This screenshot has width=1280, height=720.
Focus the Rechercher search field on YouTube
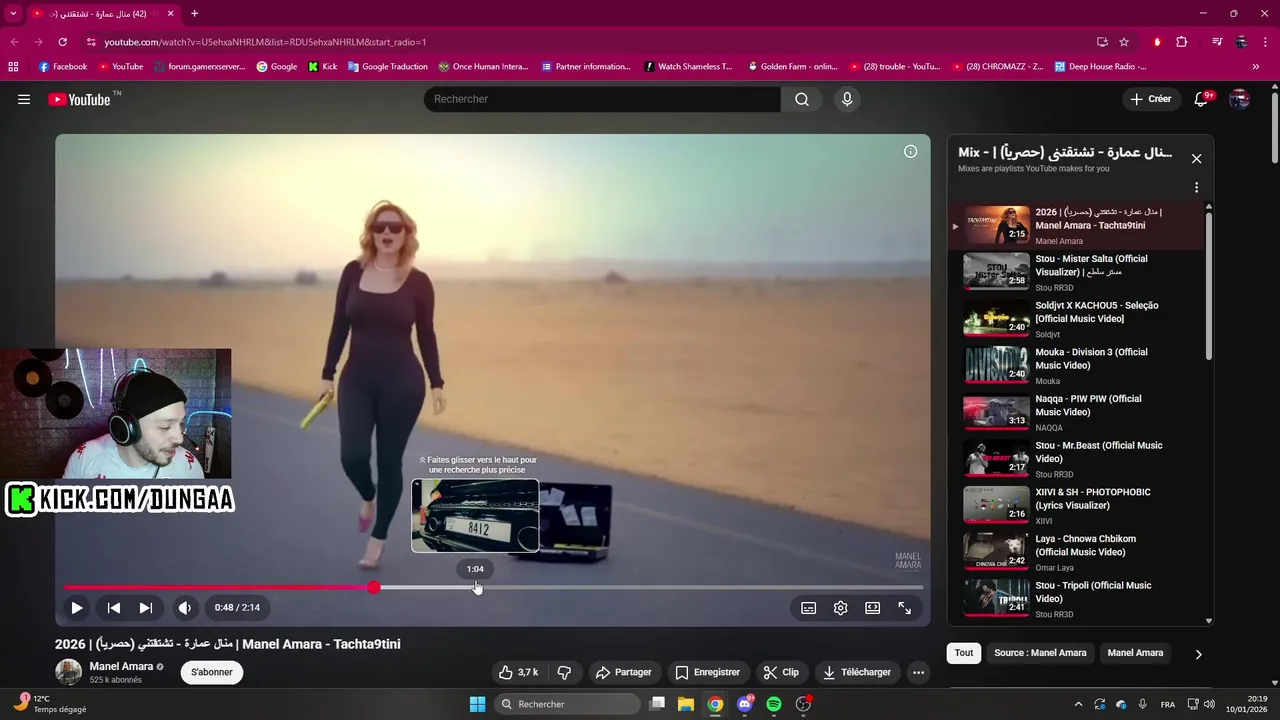tap(602, 99)
